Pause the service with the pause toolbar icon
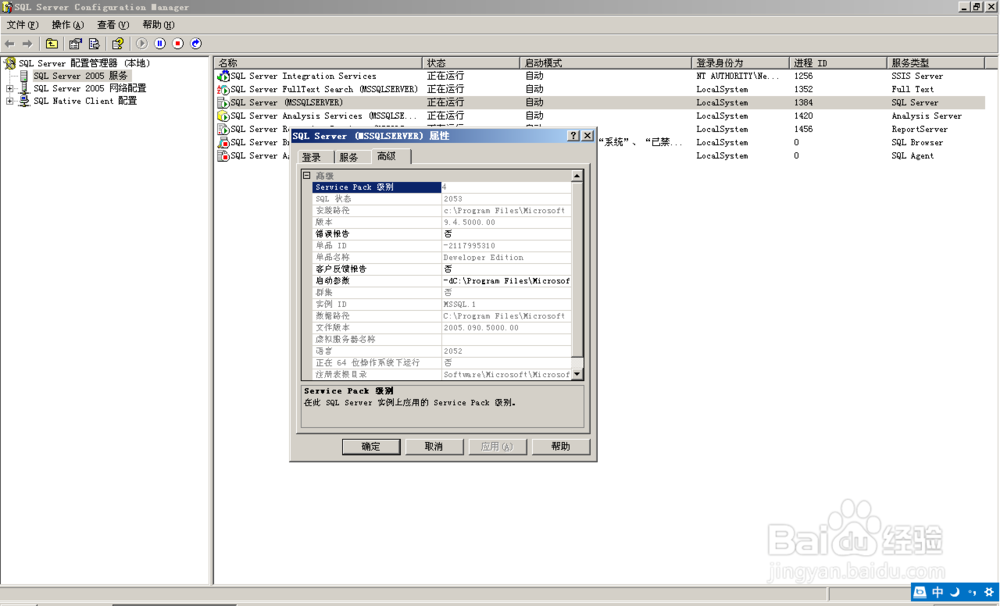1000x606 pixels. 159,44
